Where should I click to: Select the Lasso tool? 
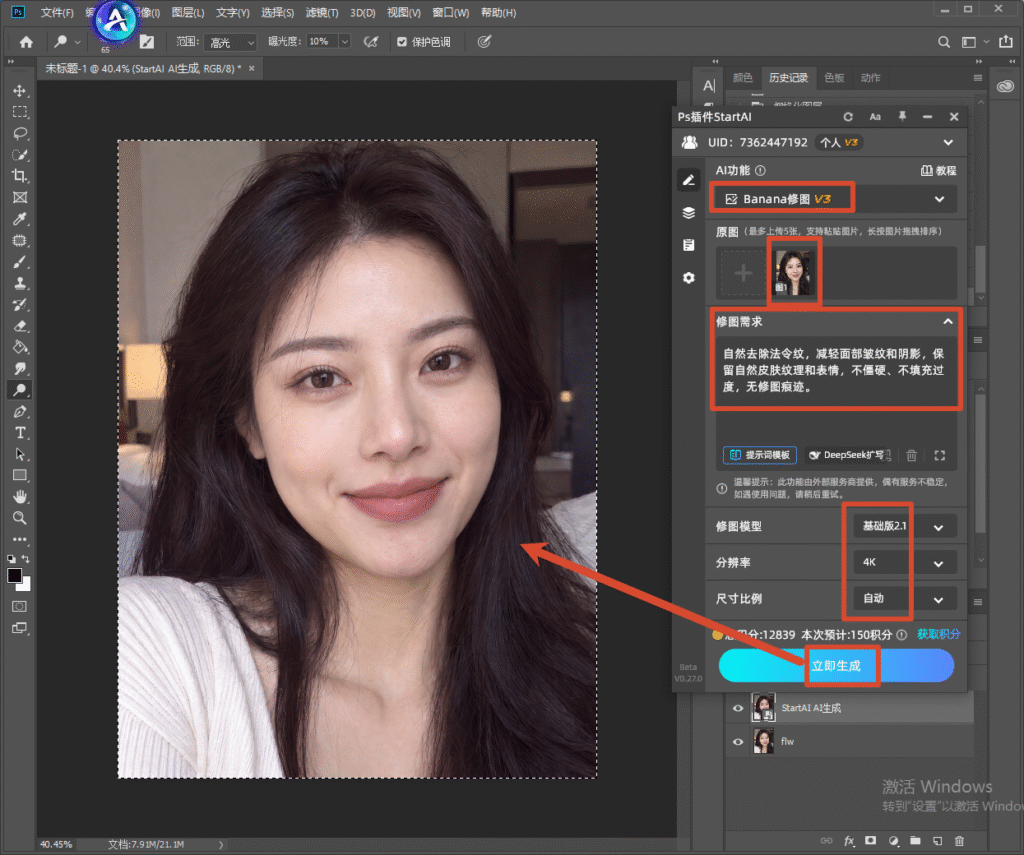pyautogui.click(x=20, y=133)
